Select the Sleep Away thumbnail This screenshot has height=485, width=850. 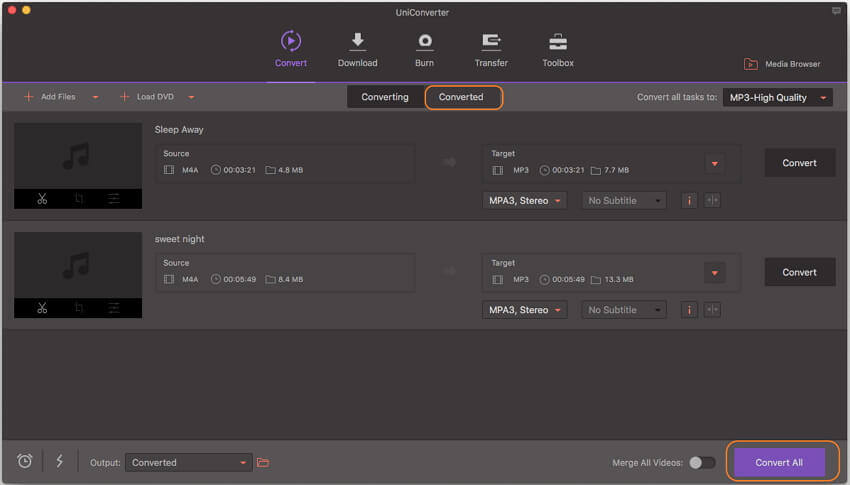coord(78,156)
